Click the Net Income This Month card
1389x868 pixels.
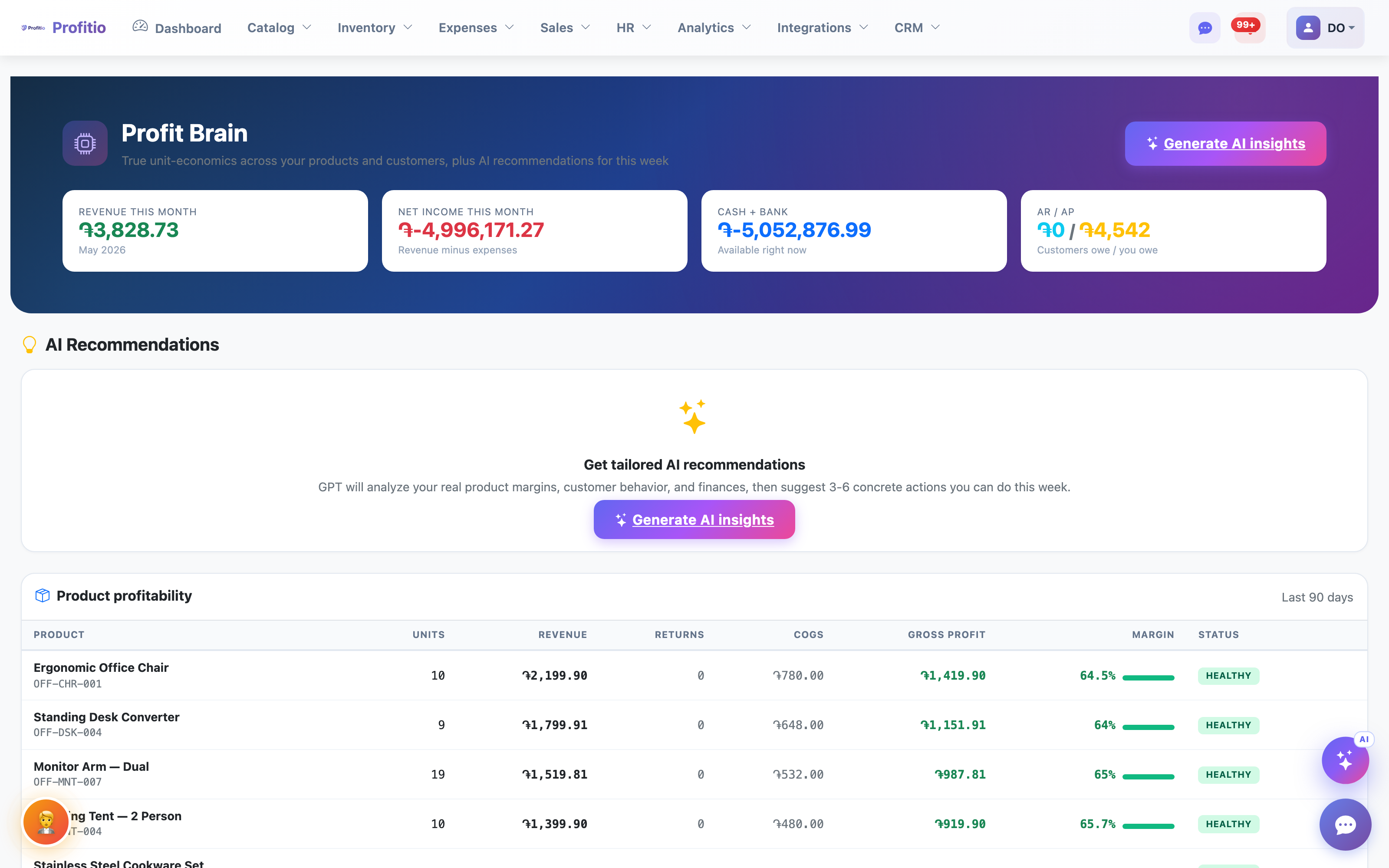click(534, 231)
